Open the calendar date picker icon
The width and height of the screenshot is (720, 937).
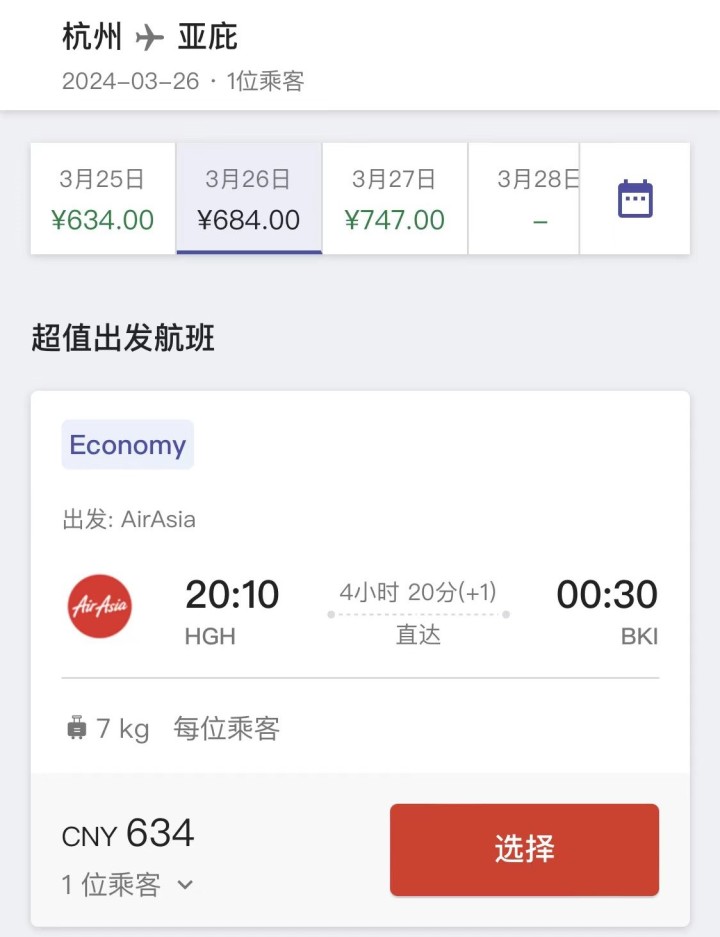click(635, 198)
